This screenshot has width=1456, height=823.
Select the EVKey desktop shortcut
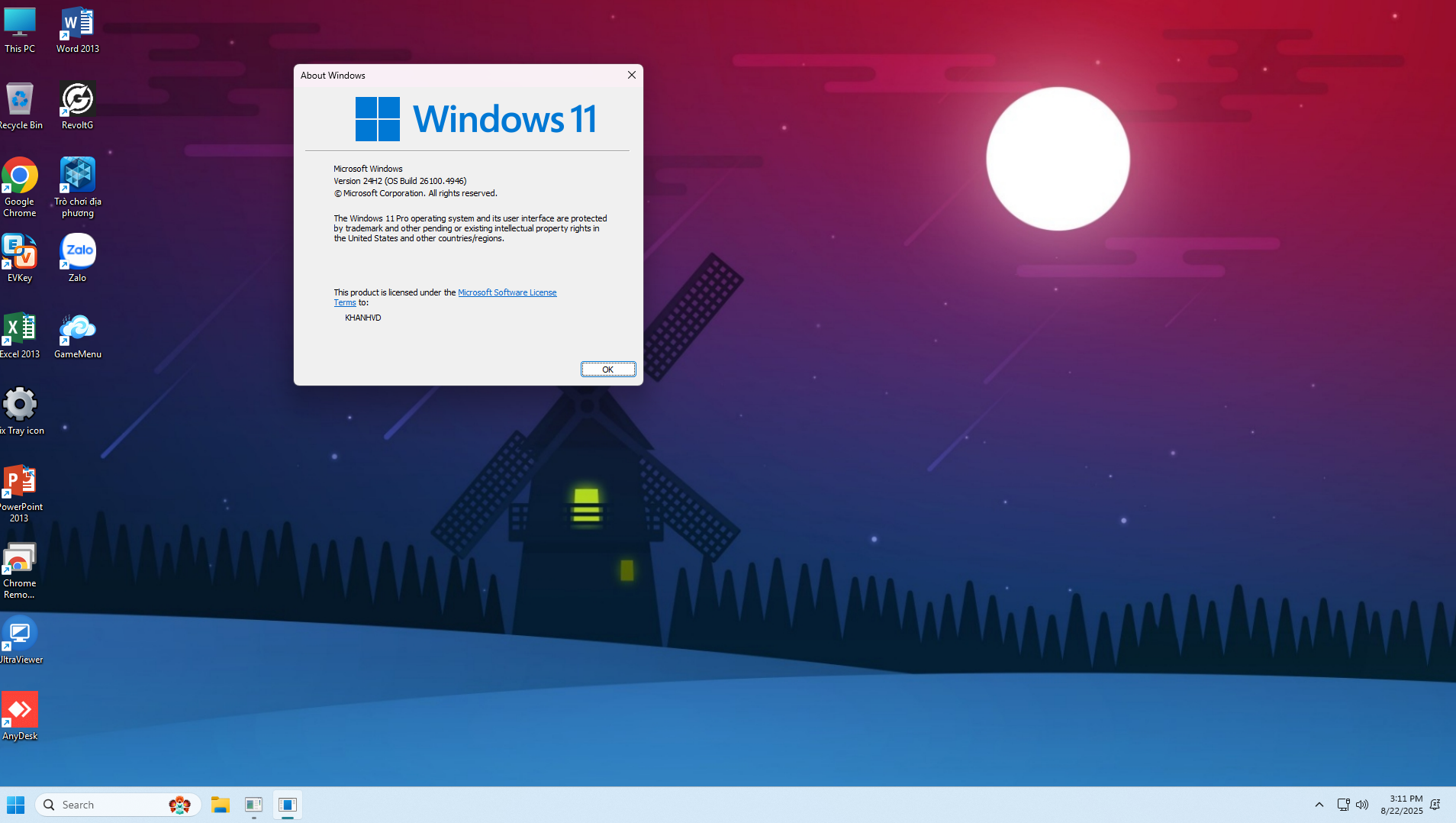click(20, 259)
